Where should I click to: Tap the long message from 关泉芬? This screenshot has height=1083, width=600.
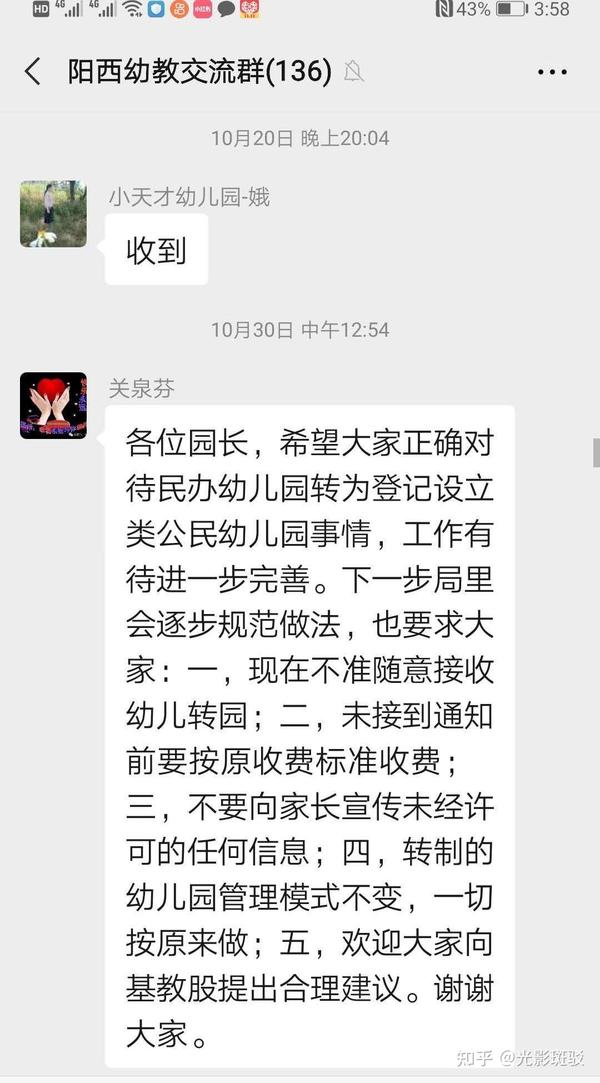click(x=309, y=736)
